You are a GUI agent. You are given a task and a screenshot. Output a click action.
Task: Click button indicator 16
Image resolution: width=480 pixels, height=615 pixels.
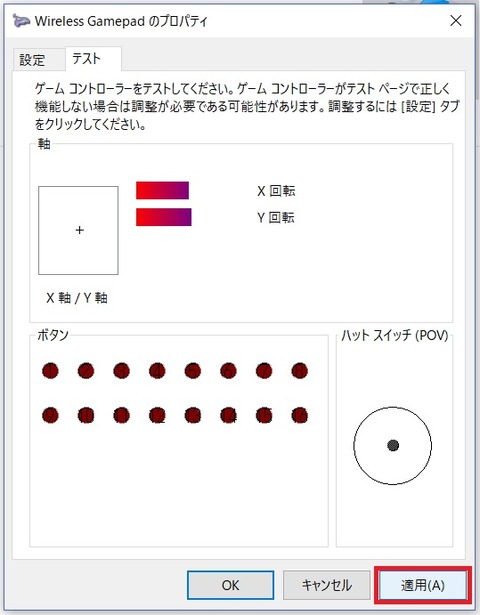click(x=300, y=415)
